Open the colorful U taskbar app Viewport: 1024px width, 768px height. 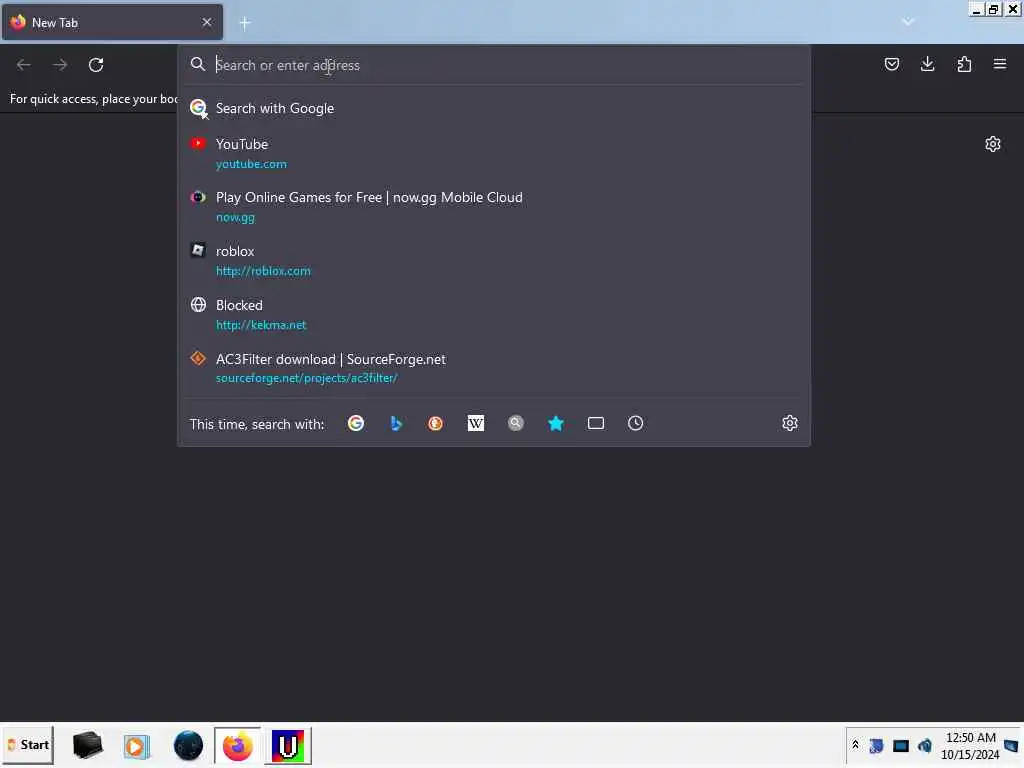click(x=288, y=745)
